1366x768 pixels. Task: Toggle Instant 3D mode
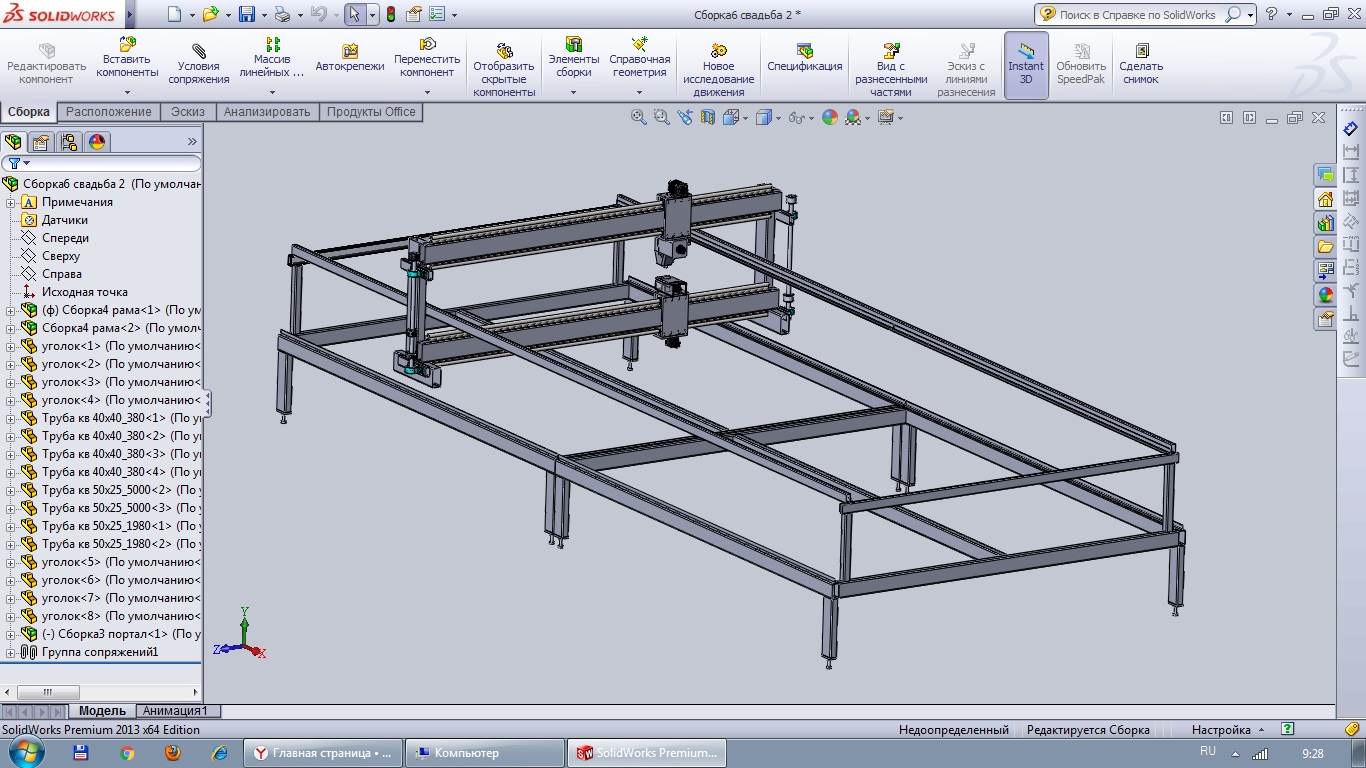tap(1026, 64)
